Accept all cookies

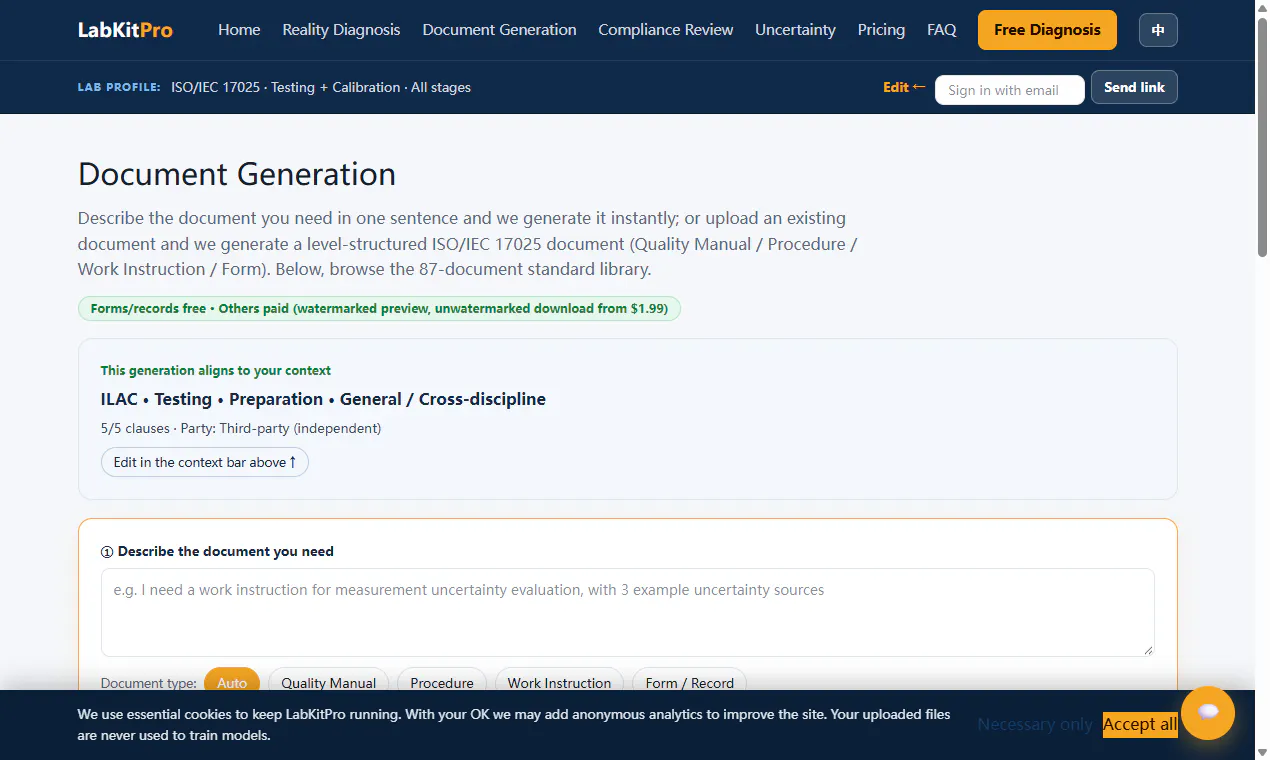click(x=1140, y=724)
